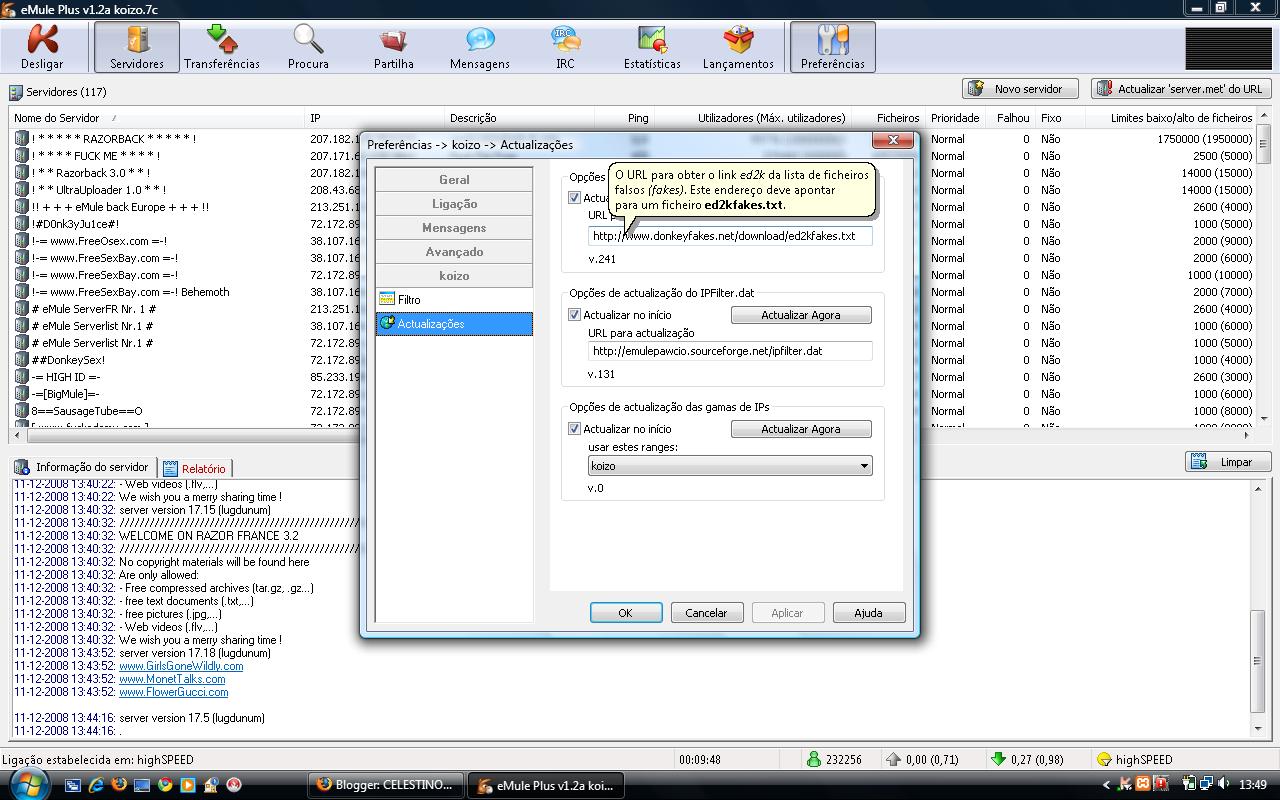
Task: Show hidden tray icons with the chevron
Action: [x=1106, y=785]
